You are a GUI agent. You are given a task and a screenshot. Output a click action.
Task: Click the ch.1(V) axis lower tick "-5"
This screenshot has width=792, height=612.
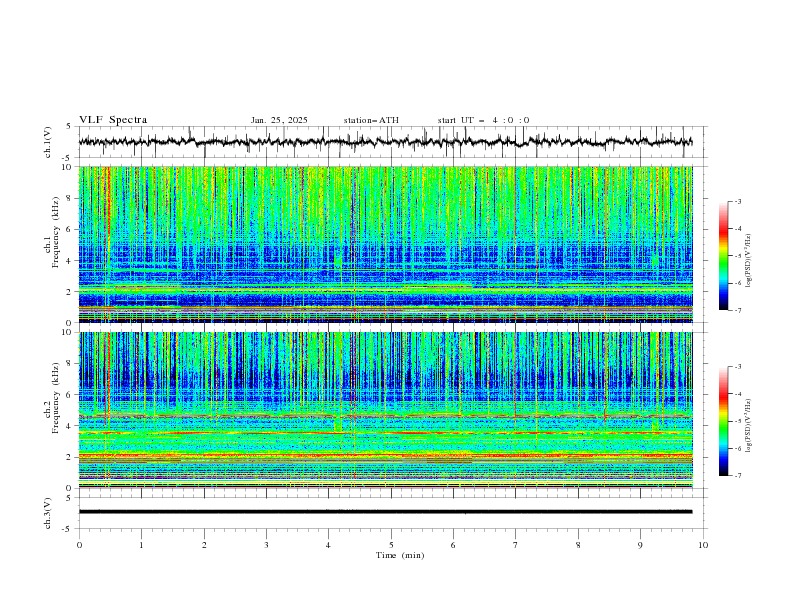pyautogui.click(x=68, y=158)
